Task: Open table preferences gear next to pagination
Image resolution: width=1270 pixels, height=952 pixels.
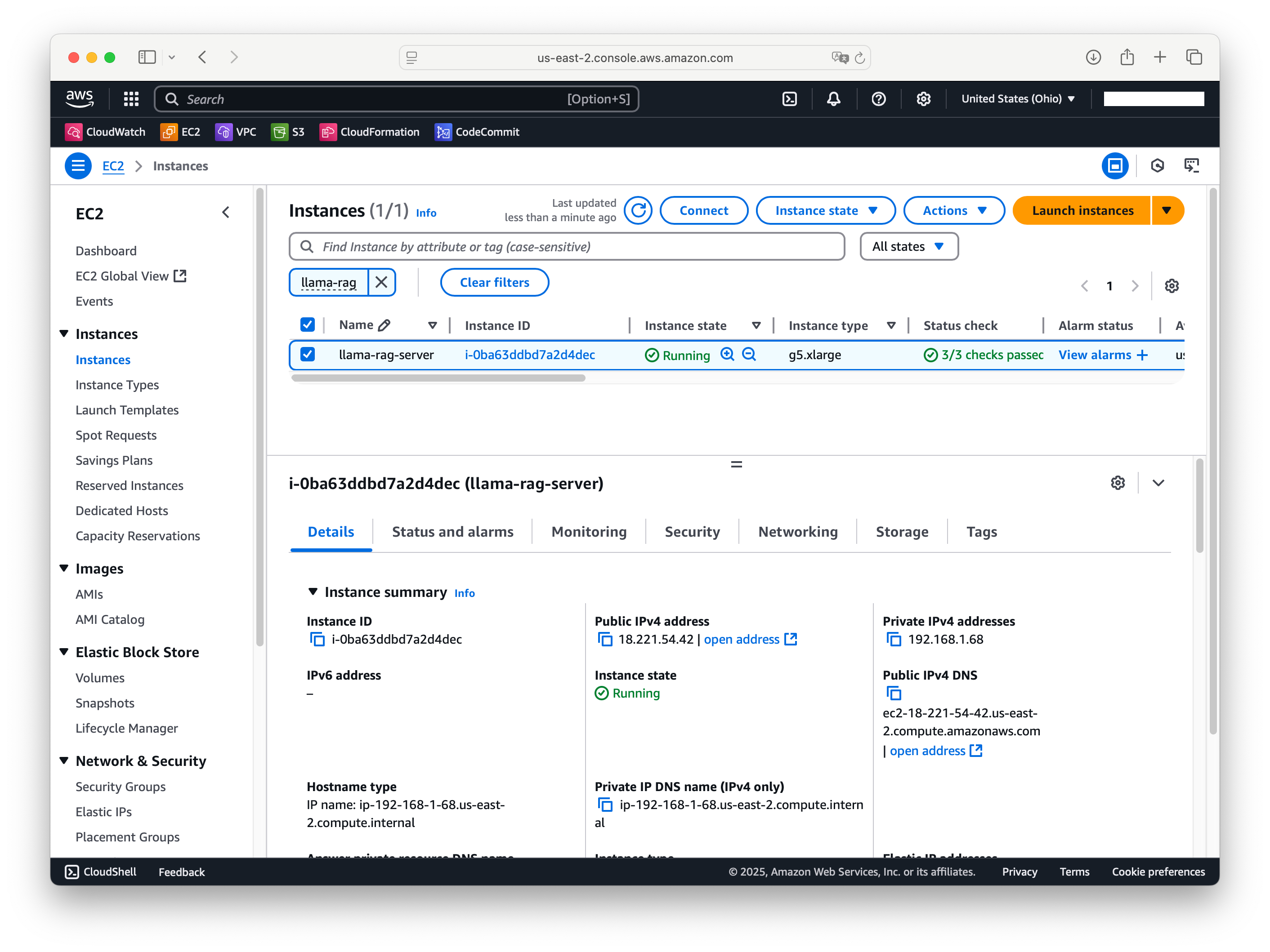Action: [1171, 286]
